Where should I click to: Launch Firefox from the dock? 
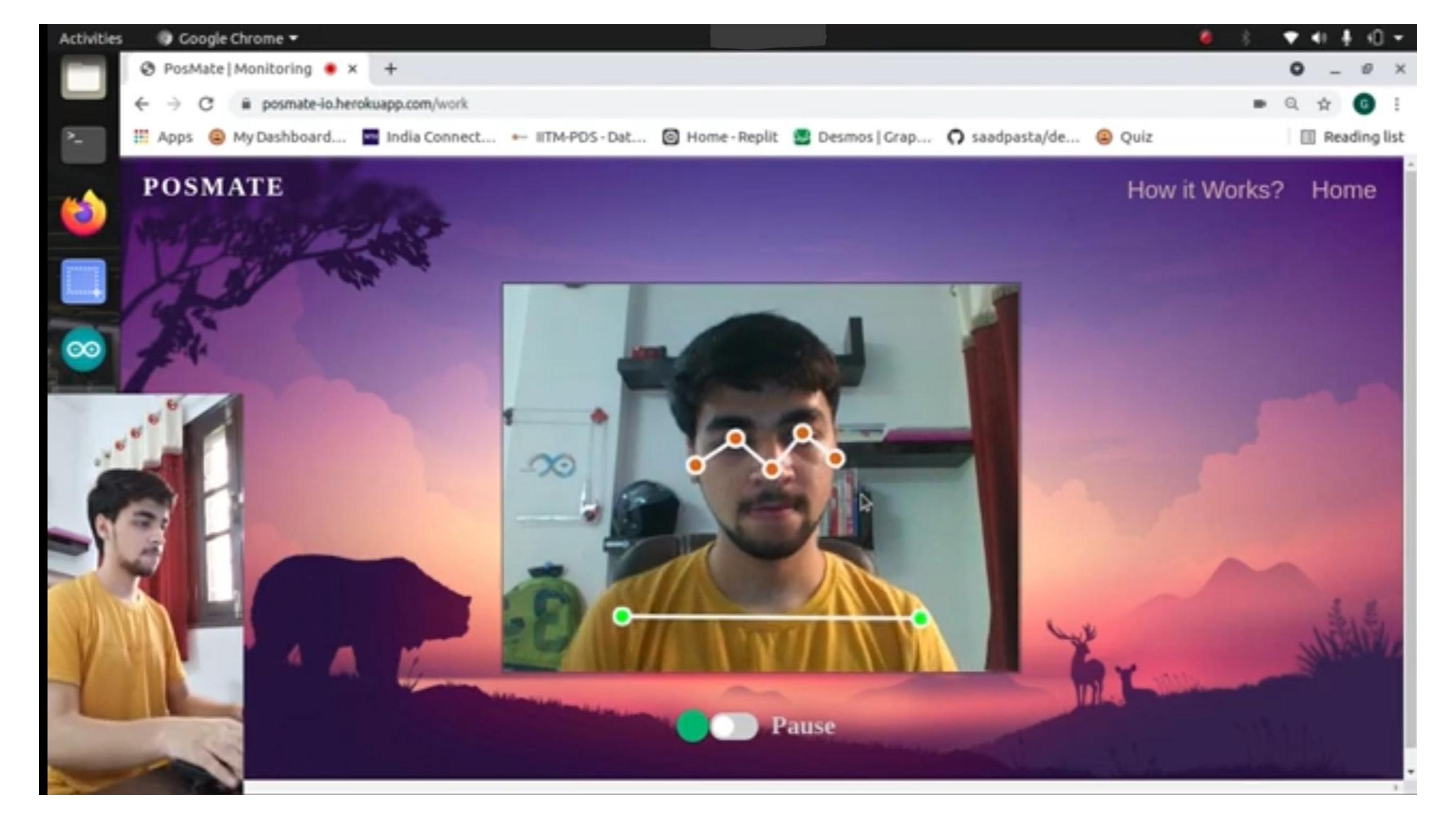click(x=83, y=213)
